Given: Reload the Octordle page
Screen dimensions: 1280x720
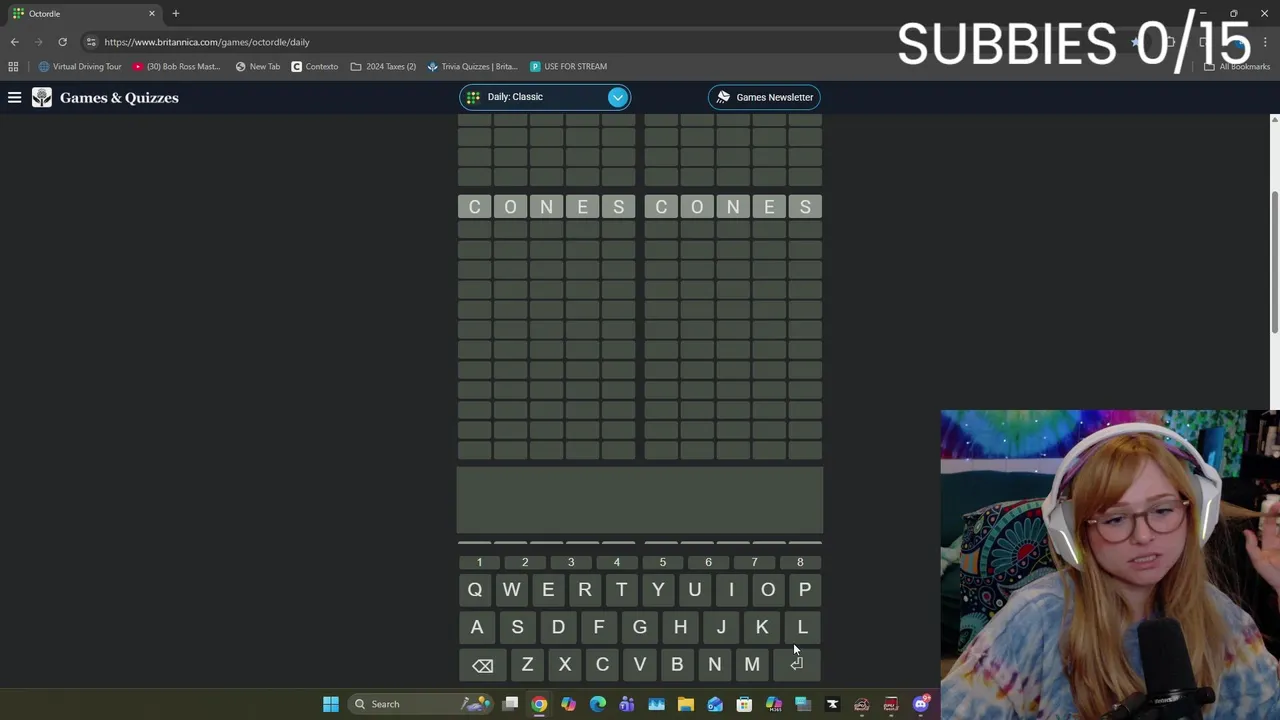Looking at the screenshot, I should pos(62,42).
